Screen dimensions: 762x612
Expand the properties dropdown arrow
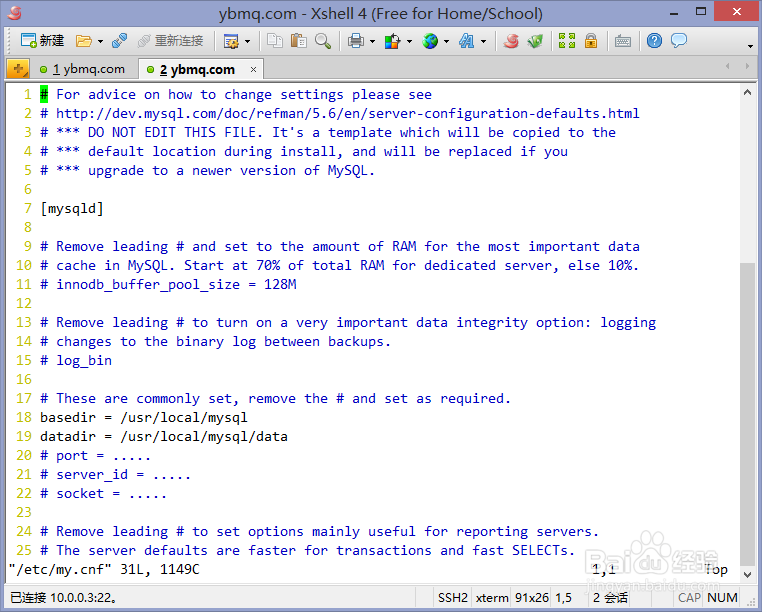click(x=247, y=41)
